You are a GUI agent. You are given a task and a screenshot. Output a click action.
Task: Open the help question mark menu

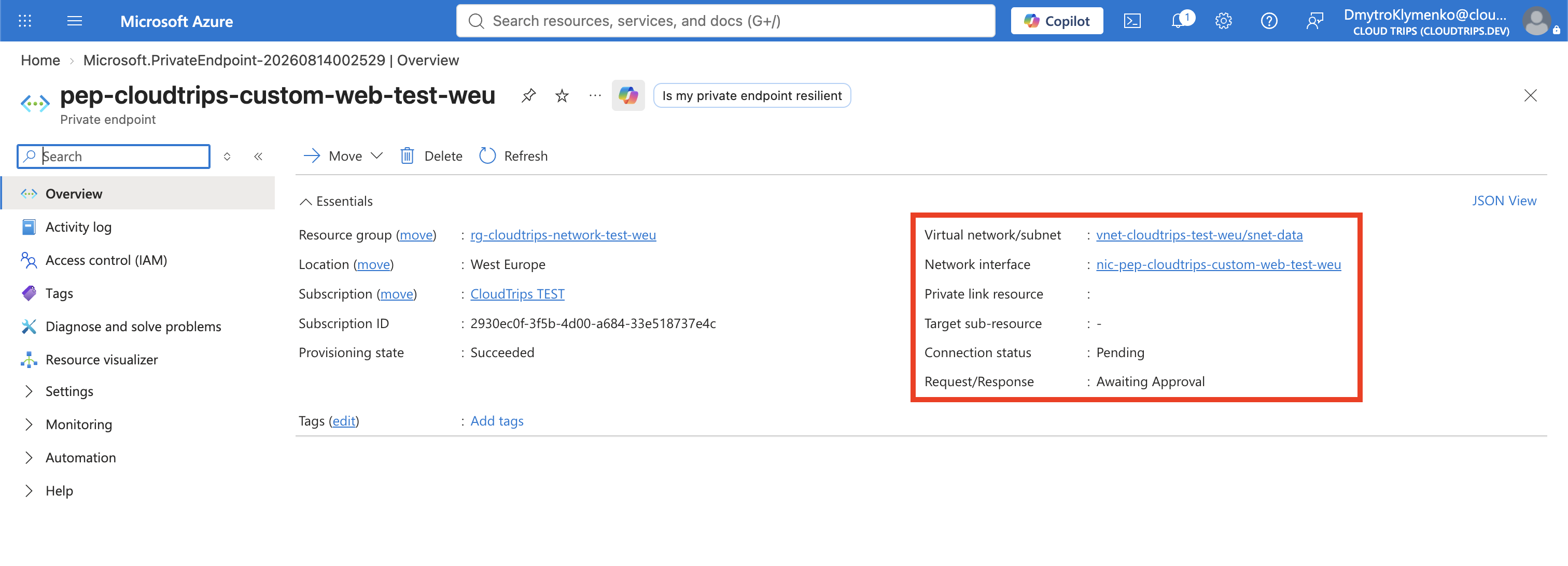(x=1268, y=21)
